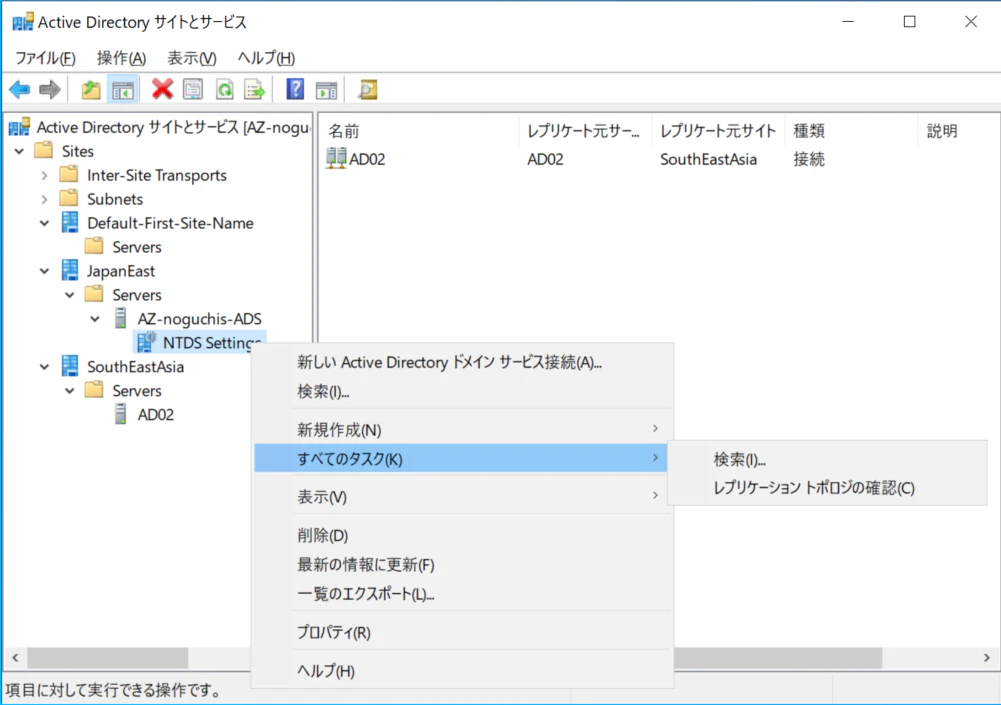
Task: Click the AD02 server icon in tree
Action: pos(120,414)
